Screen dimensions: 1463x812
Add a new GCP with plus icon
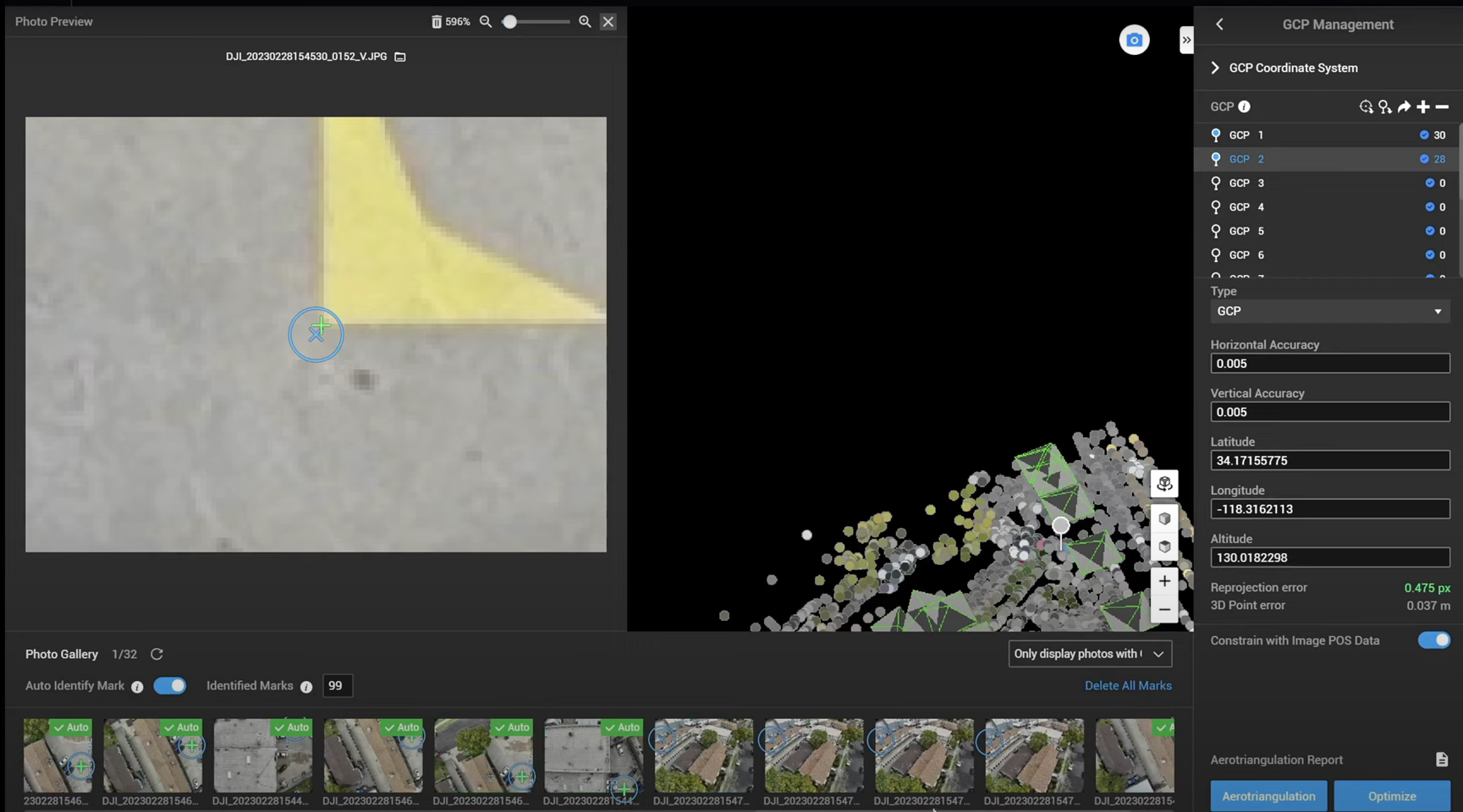tap(1423, 107)
